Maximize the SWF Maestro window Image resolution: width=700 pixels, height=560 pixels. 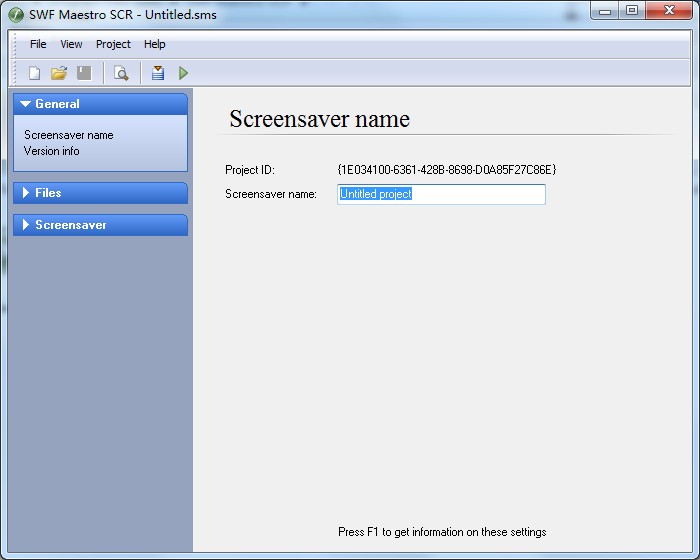click(632, 11)
